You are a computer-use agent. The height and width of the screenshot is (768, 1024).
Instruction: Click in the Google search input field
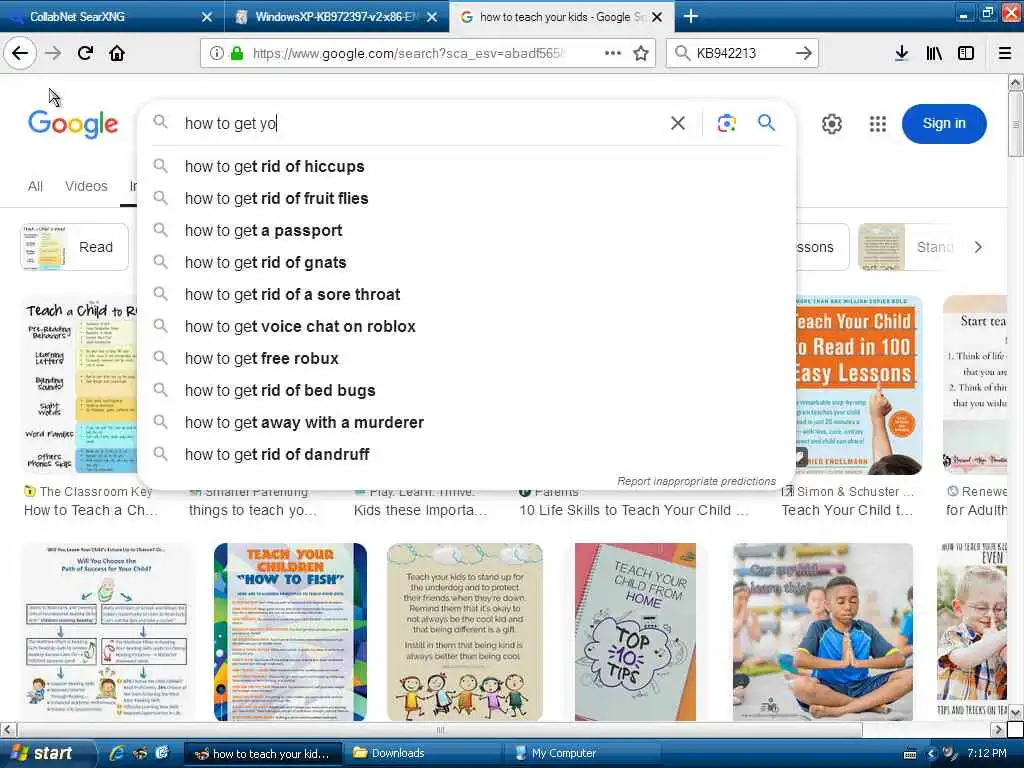[x=421, y=123]
